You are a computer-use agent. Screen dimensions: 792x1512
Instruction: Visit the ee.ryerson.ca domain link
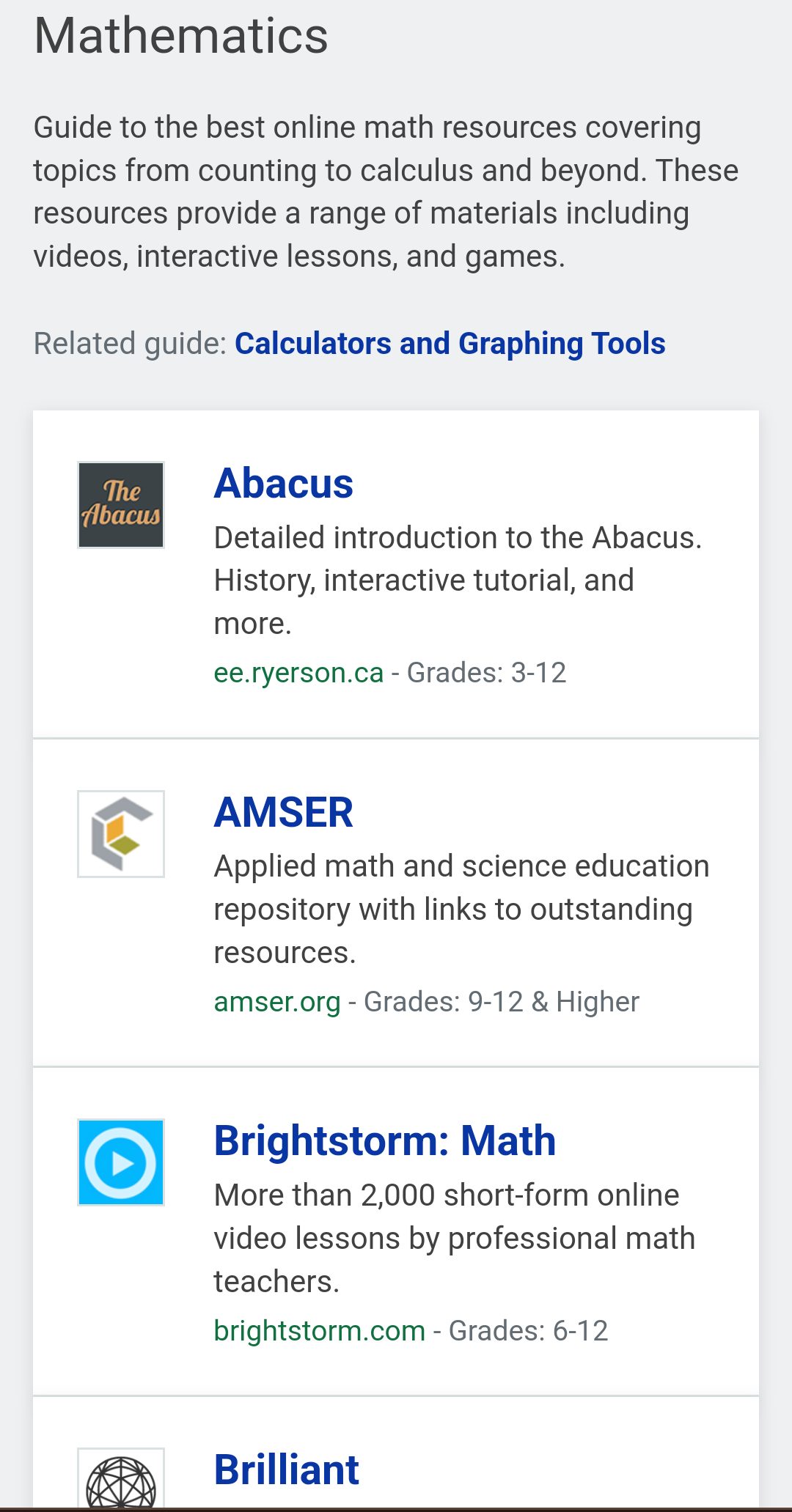[x=298, y=673]
